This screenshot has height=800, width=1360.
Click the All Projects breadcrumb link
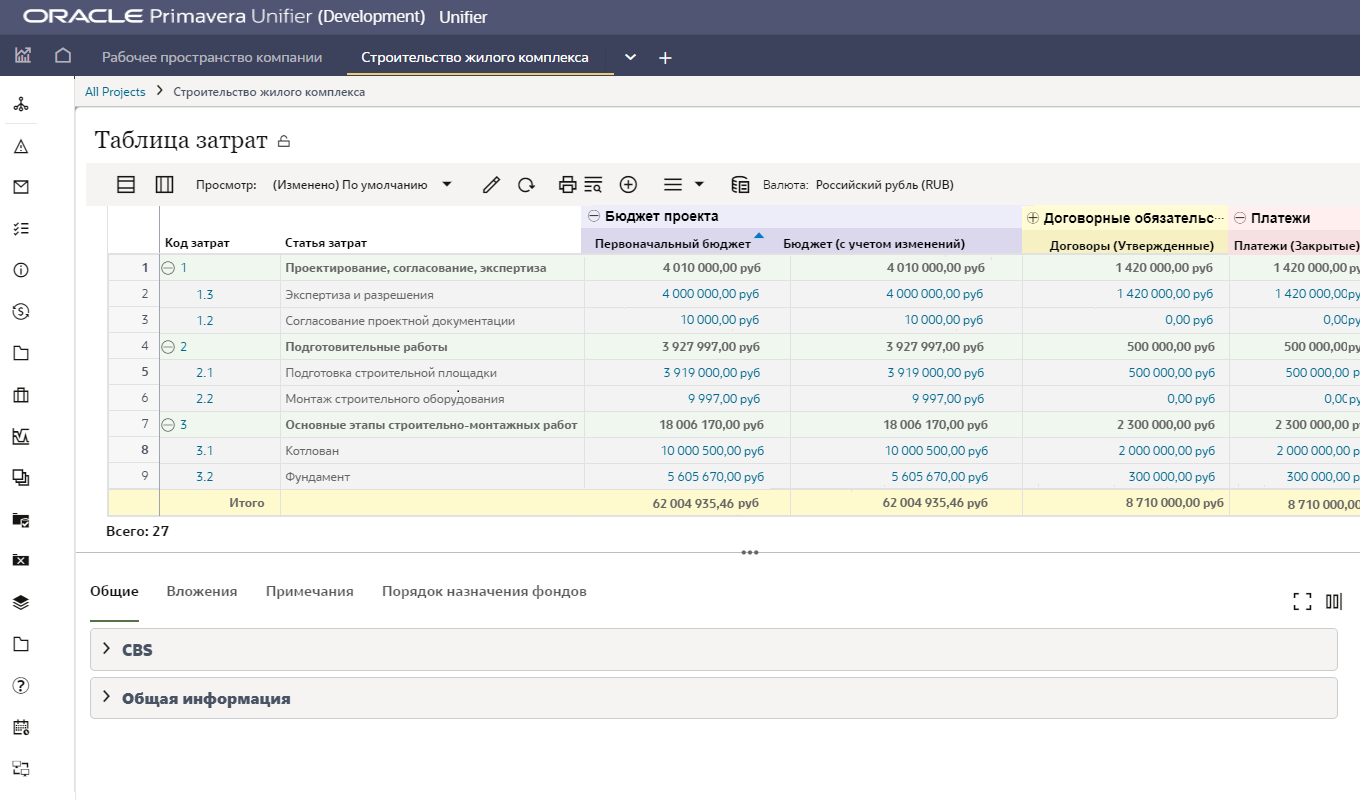[115, 92]
